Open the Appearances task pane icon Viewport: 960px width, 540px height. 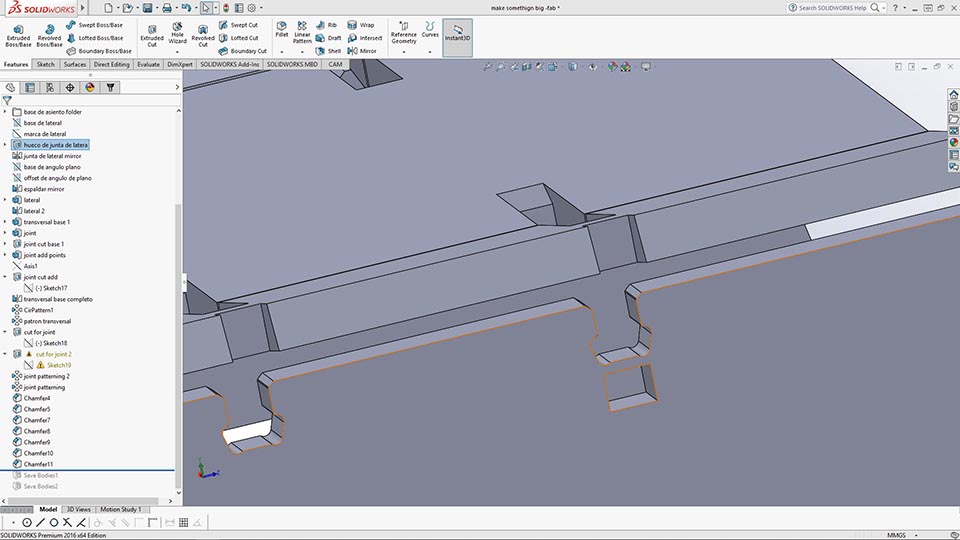pyautogui.click(x=953, y=142)
